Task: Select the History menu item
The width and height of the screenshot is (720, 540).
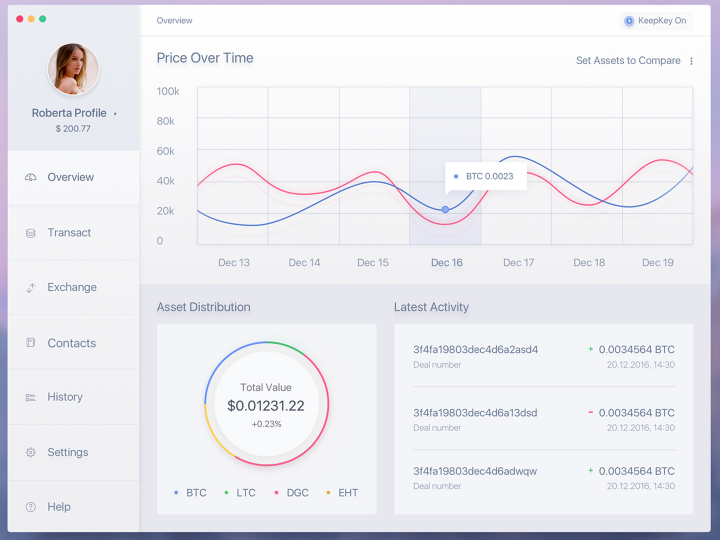Action: pyautogui.click(x=73, y=397)
